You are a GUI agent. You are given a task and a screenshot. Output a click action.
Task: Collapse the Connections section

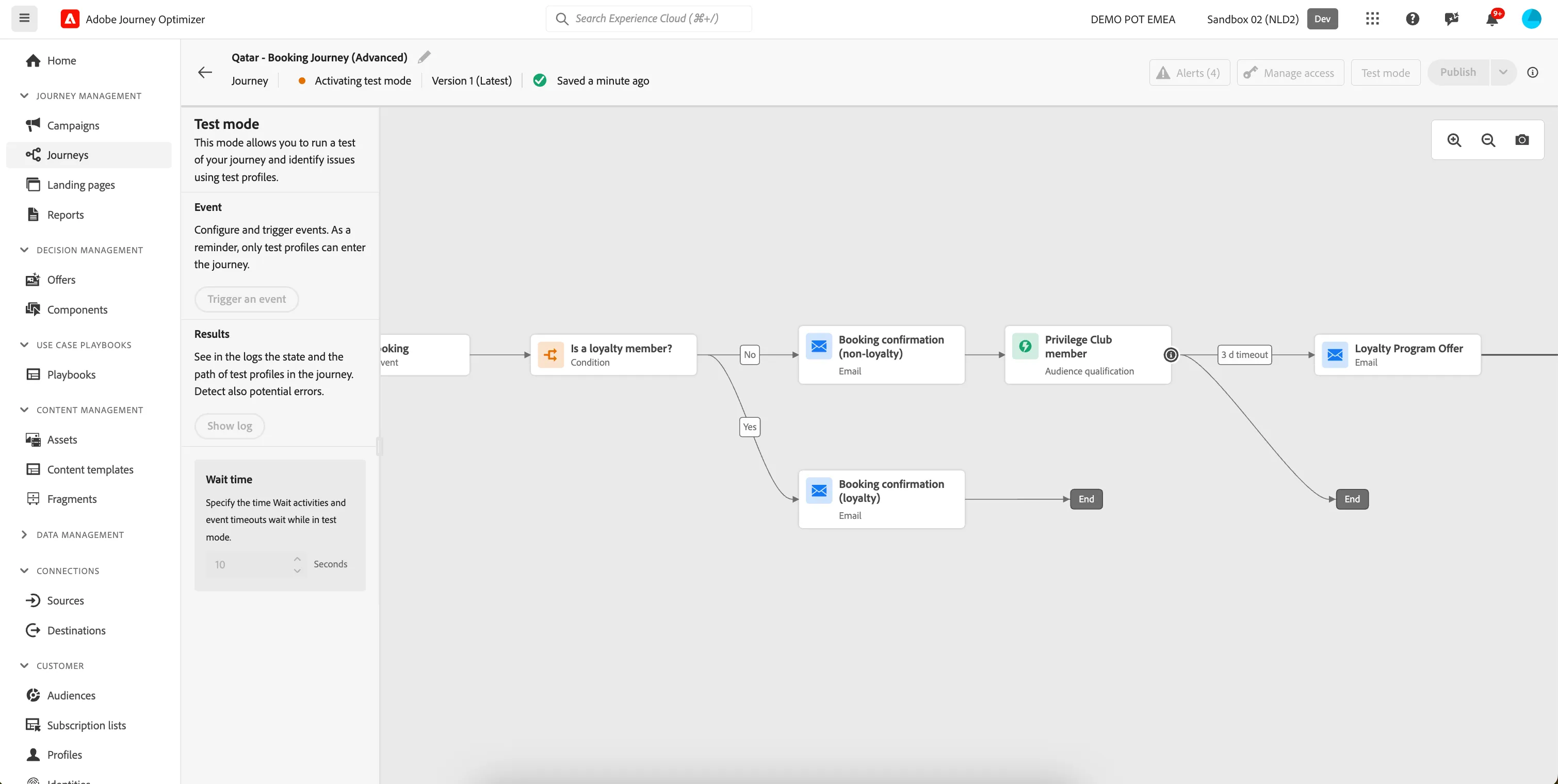tap(24, 570)
